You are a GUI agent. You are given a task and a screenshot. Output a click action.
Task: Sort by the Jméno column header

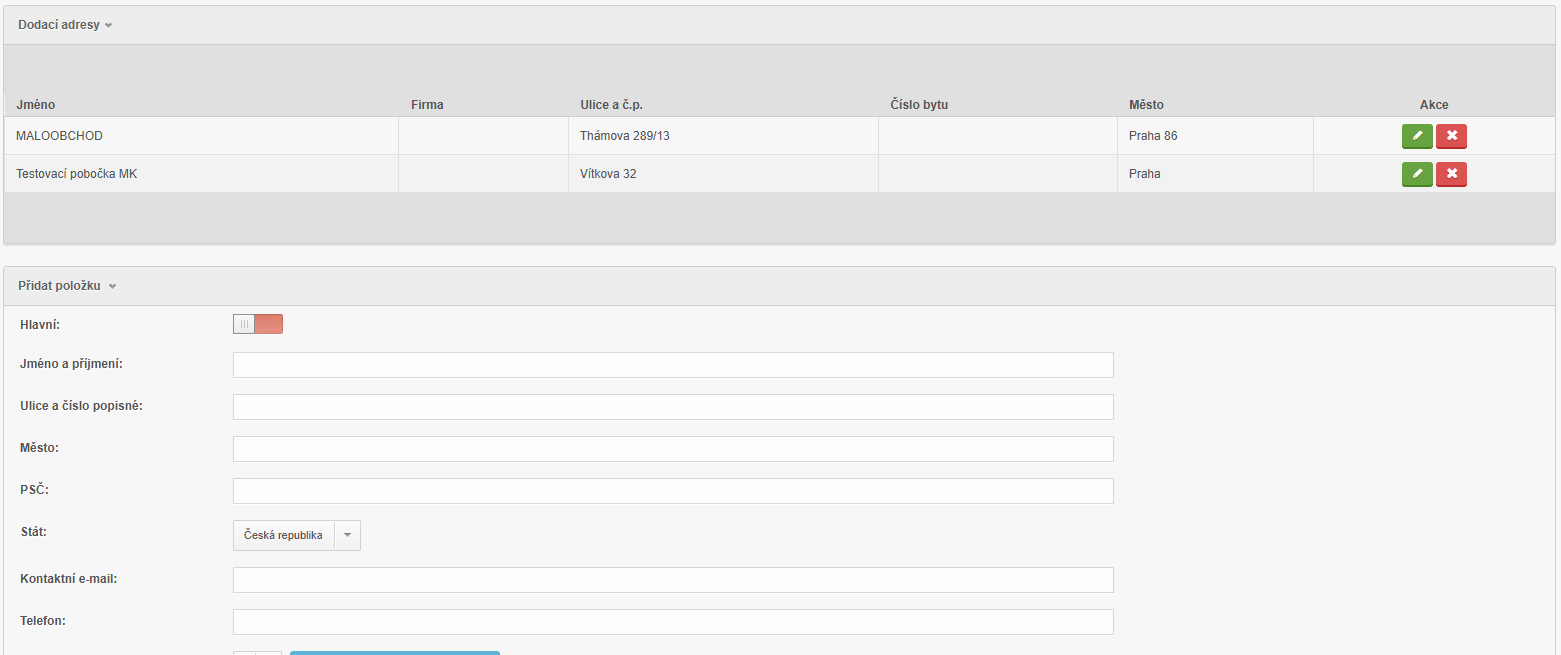coord(36,105)
